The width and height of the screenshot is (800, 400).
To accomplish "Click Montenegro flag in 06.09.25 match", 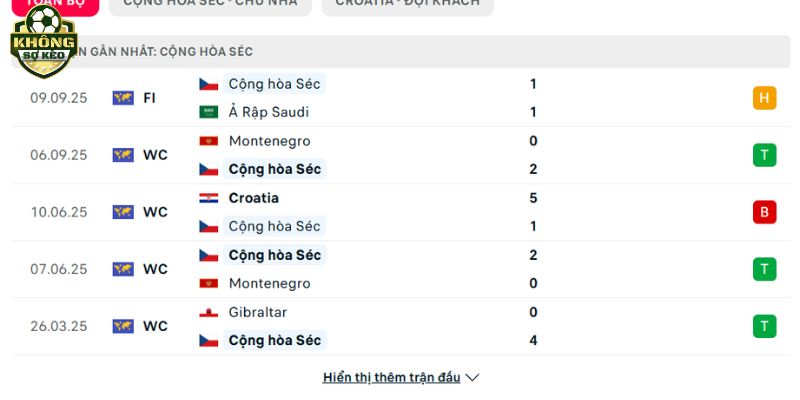I will [208, 141].
